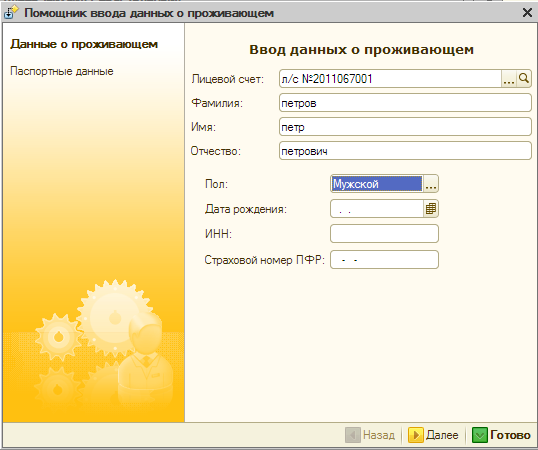Image resolution: width=538 pixels, height=450 pixels.
Task: Open the calendar icon for Дата рождения
Action: (x=431, y=209)
